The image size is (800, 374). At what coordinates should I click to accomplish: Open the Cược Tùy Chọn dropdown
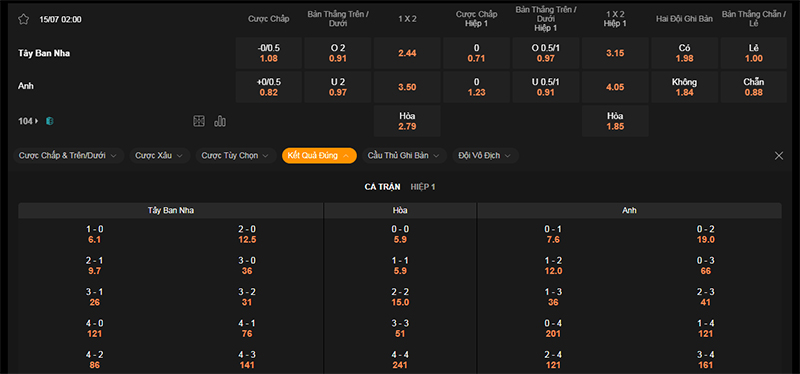236,156
